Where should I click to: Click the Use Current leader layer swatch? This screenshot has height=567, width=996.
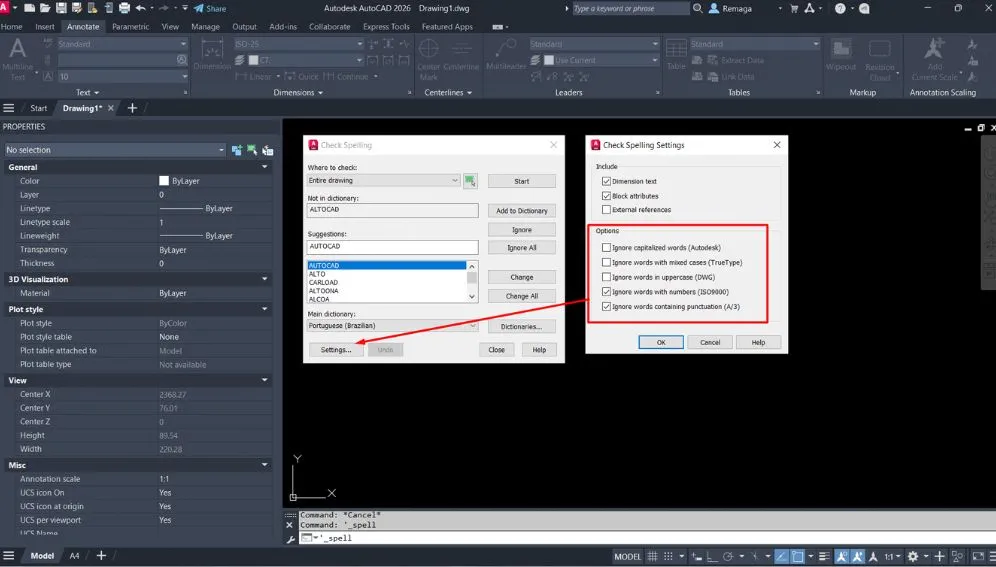click(549, 60)
